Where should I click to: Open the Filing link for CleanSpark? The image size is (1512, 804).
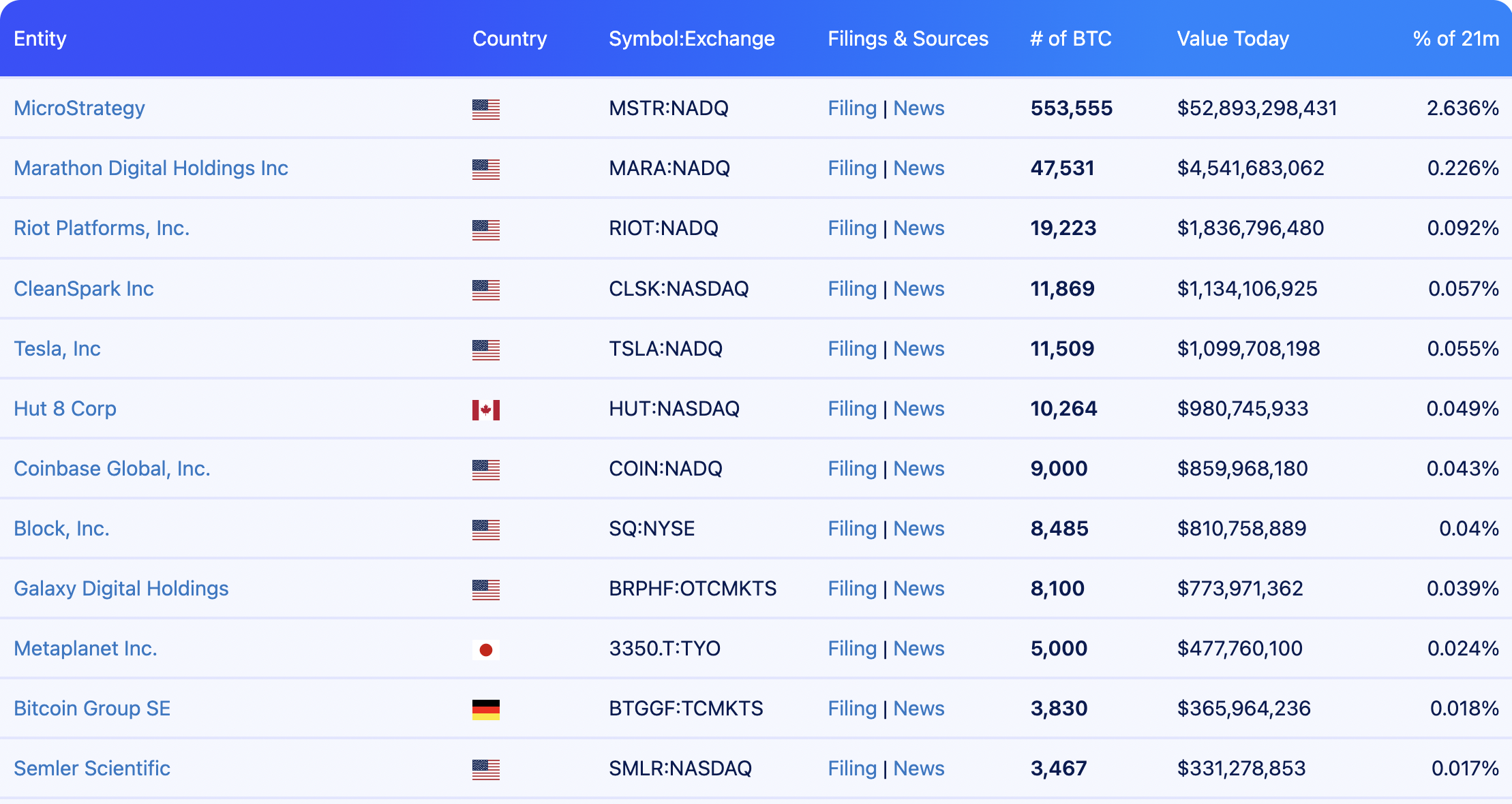point(852,289)
